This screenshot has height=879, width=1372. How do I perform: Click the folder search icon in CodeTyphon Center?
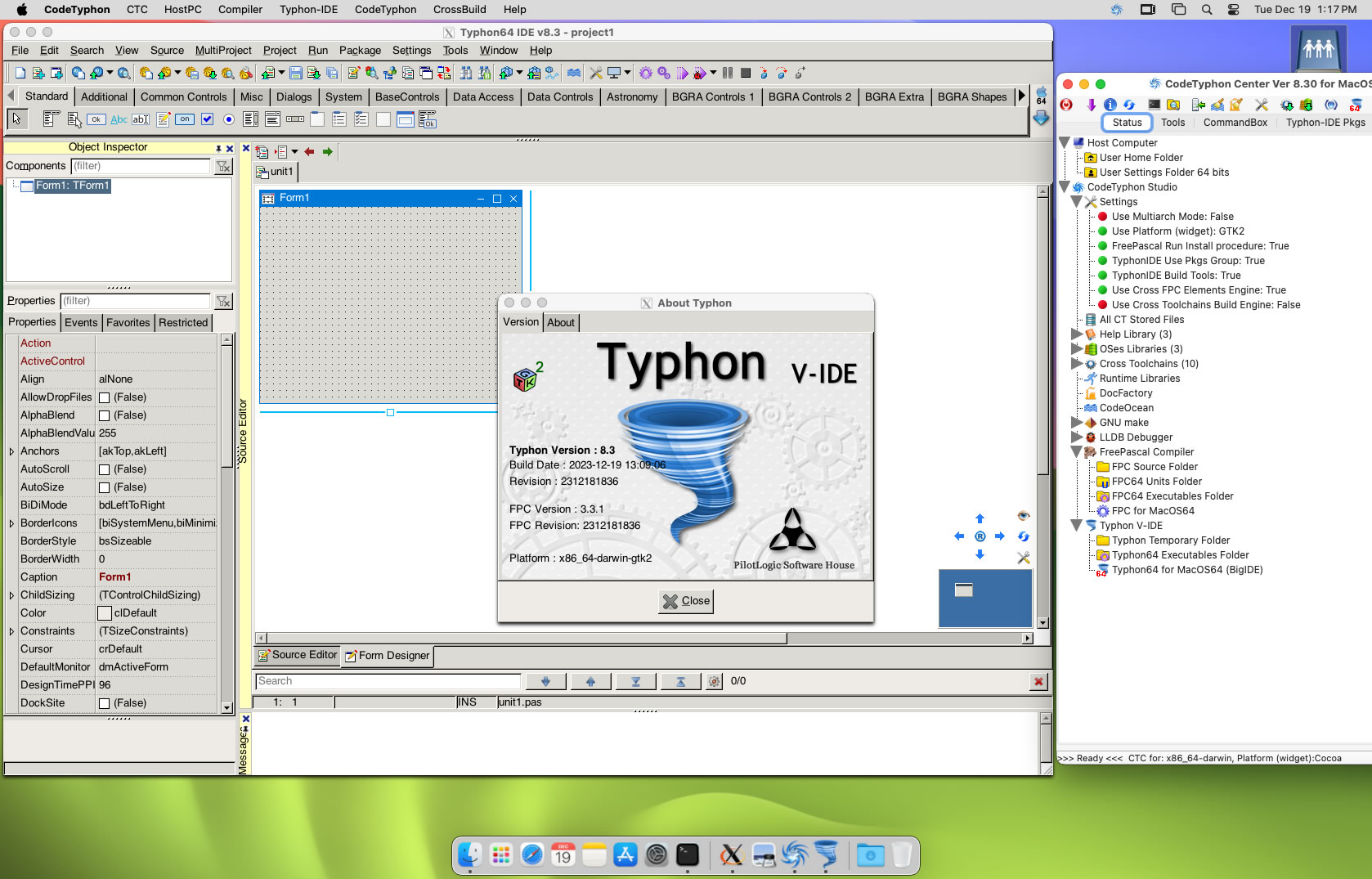tap(1173, 105)
